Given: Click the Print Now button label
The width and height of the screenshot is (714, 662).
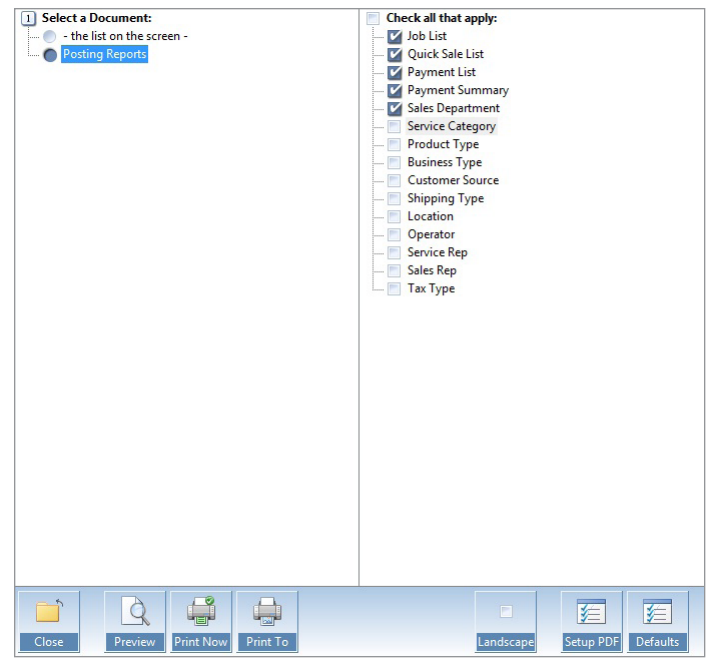Looking at the screenshot, I should (201, 642).
